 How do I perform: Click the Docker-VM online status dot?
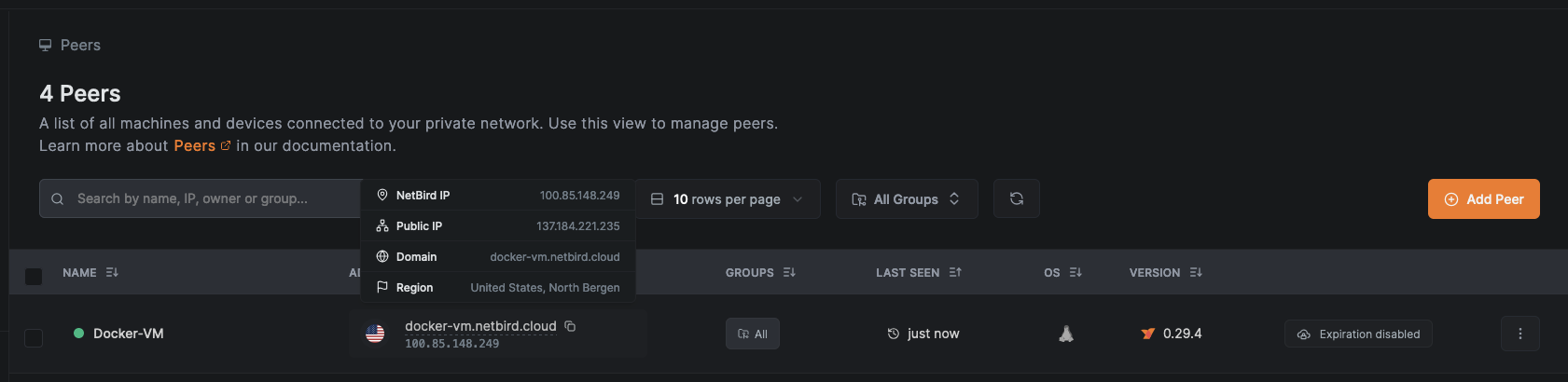[78, 333]
